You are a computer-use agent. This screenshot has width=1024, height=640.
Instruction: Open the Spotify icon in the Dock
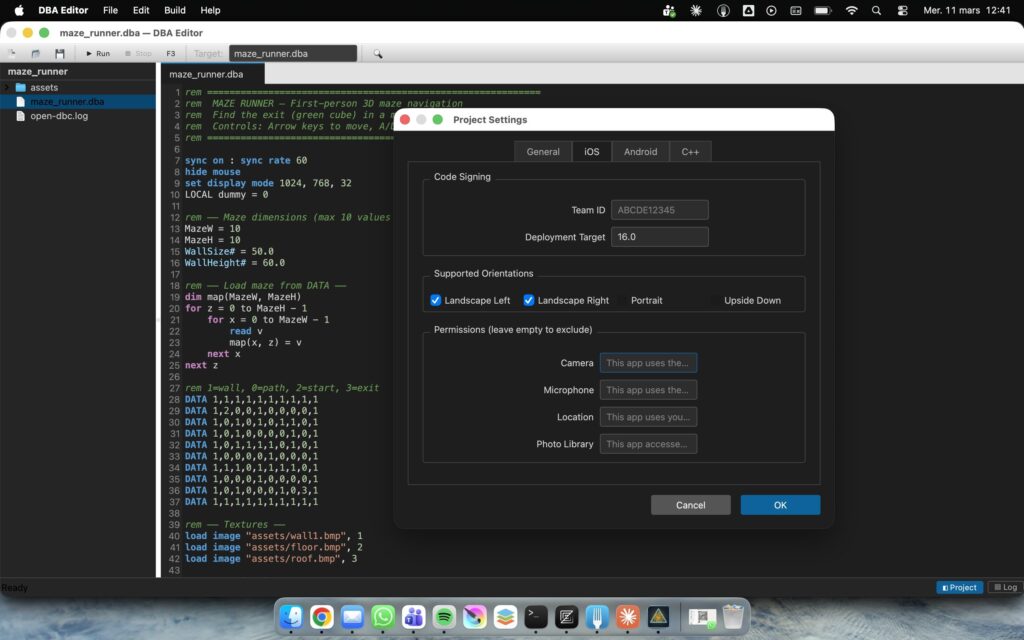pyautogui.click(x=444, y=616)
